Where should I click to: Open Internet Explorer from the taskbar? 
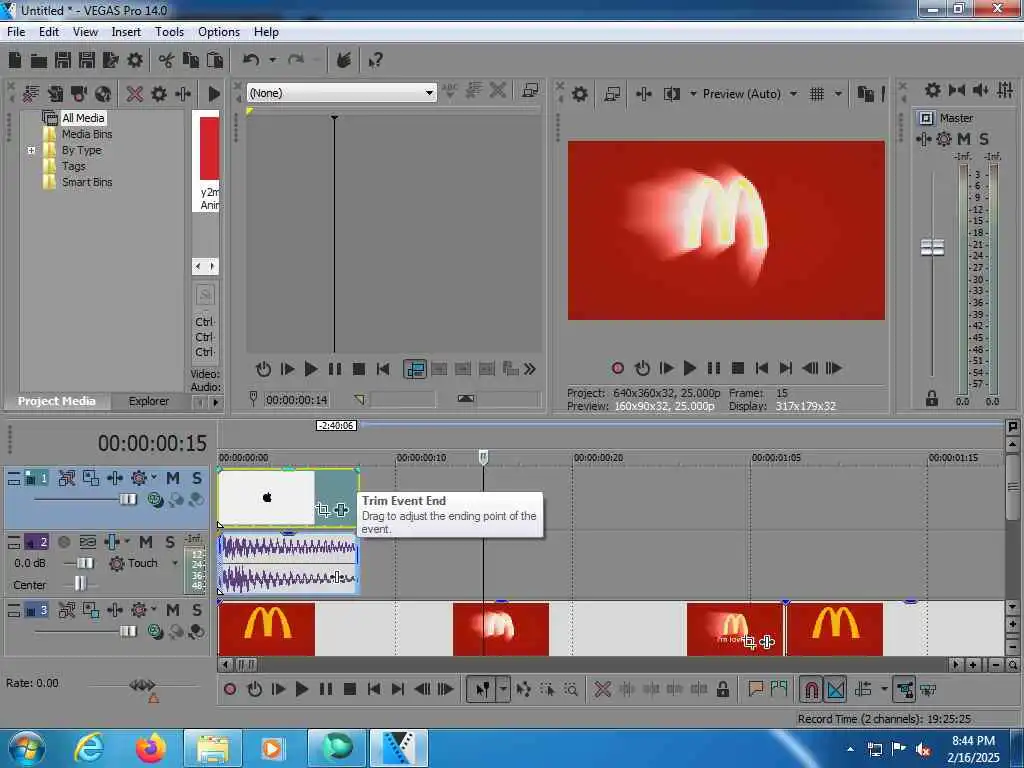[x=89, y=748]
